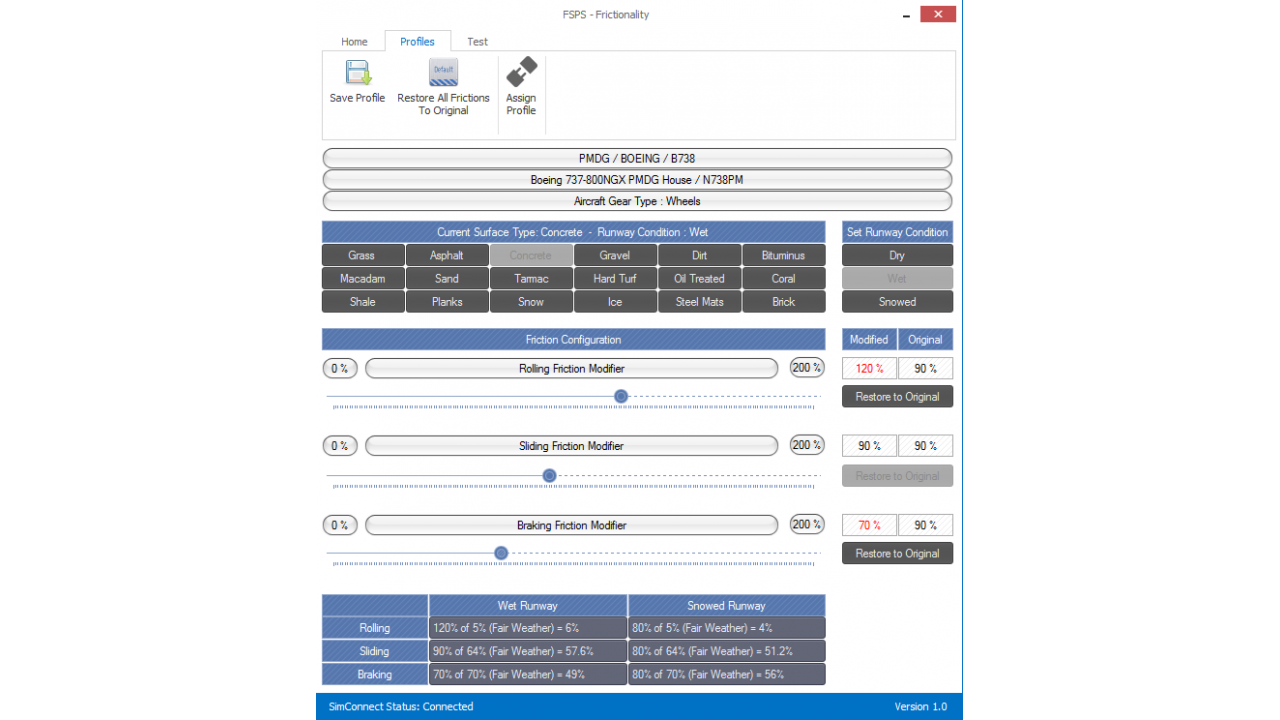Viewport: 1280px width, 720px height.
Task: Click the '80% of 70% (Fair Weather) = 56%' cell
Action: pos(726,674)
